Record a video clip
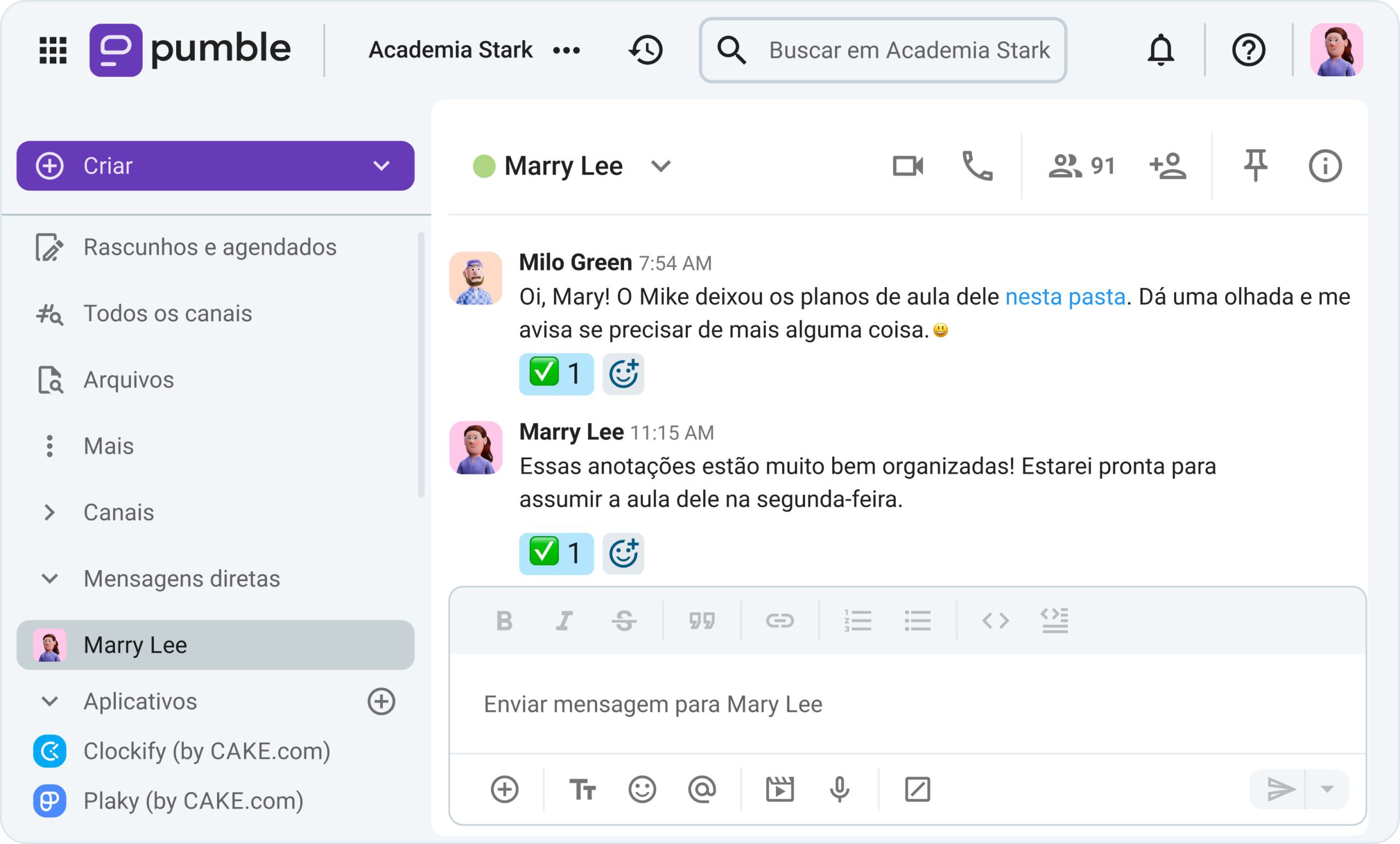Image resolution: width=1400 pixels, height=844 pixels. [x=779, y=789]
